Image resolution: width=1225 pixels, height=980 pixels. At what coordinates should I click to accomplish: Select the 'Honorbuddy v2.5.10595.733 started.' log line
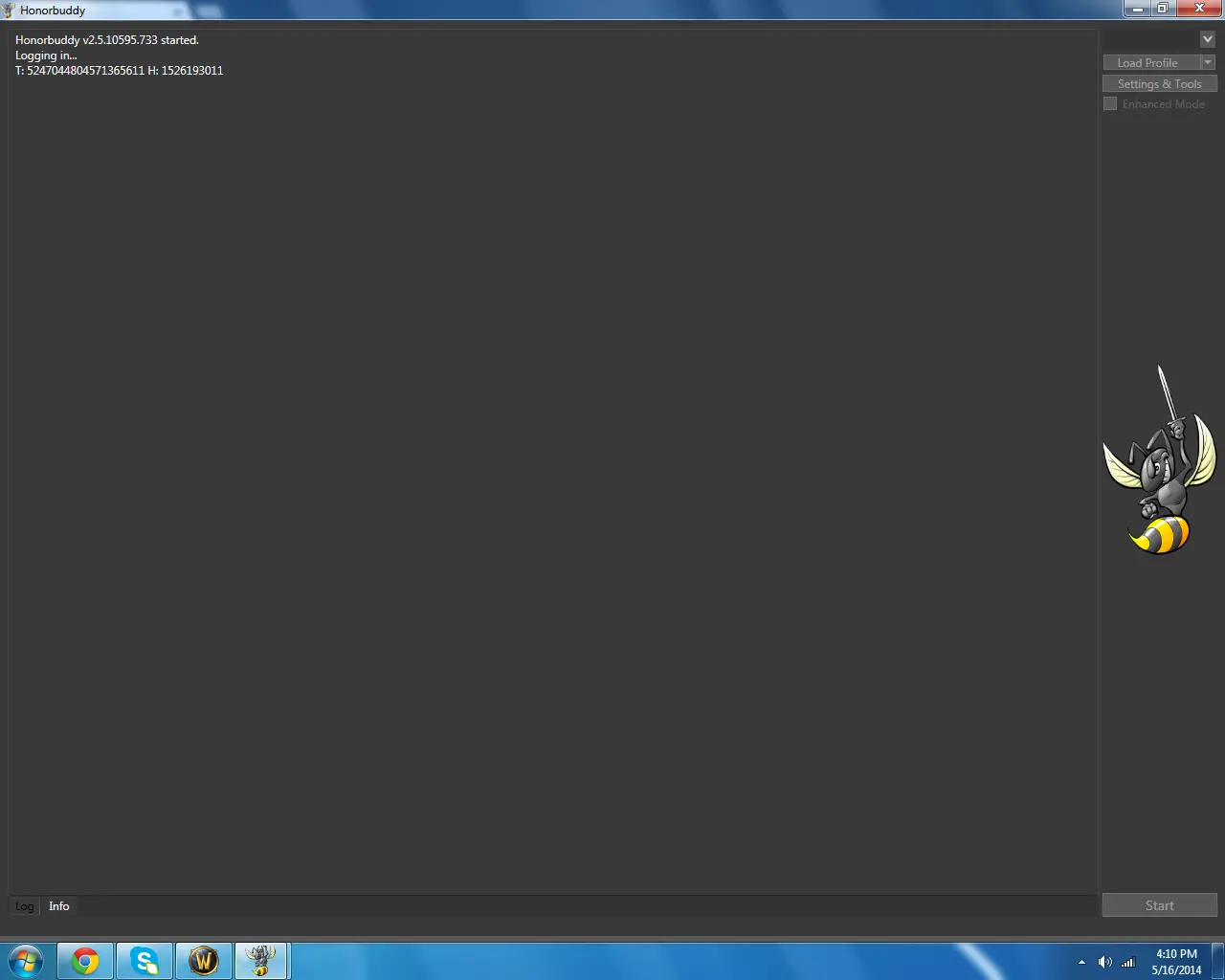click(107, 40)
